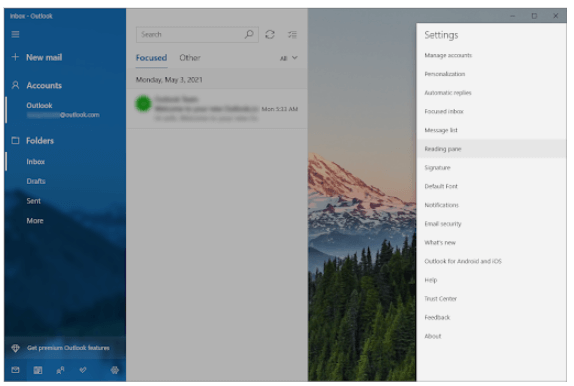
Task: Open the People contacts icon
Action: (60, 370)
